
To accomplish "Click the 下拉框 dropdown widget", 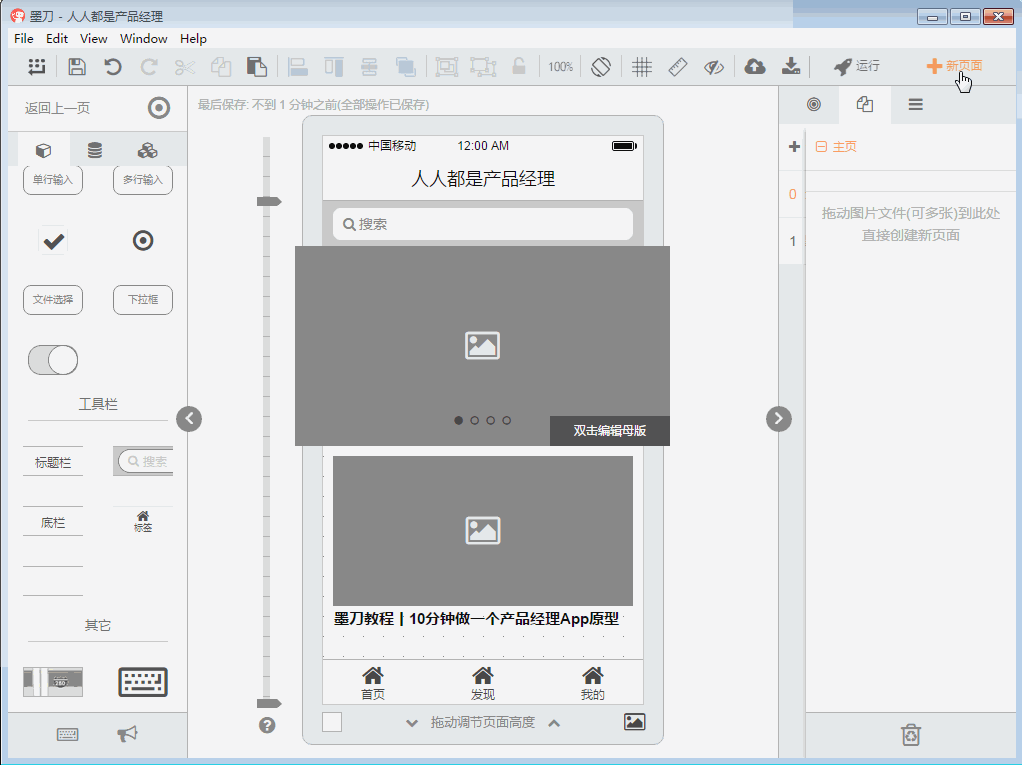I will (x=143, y=300).
